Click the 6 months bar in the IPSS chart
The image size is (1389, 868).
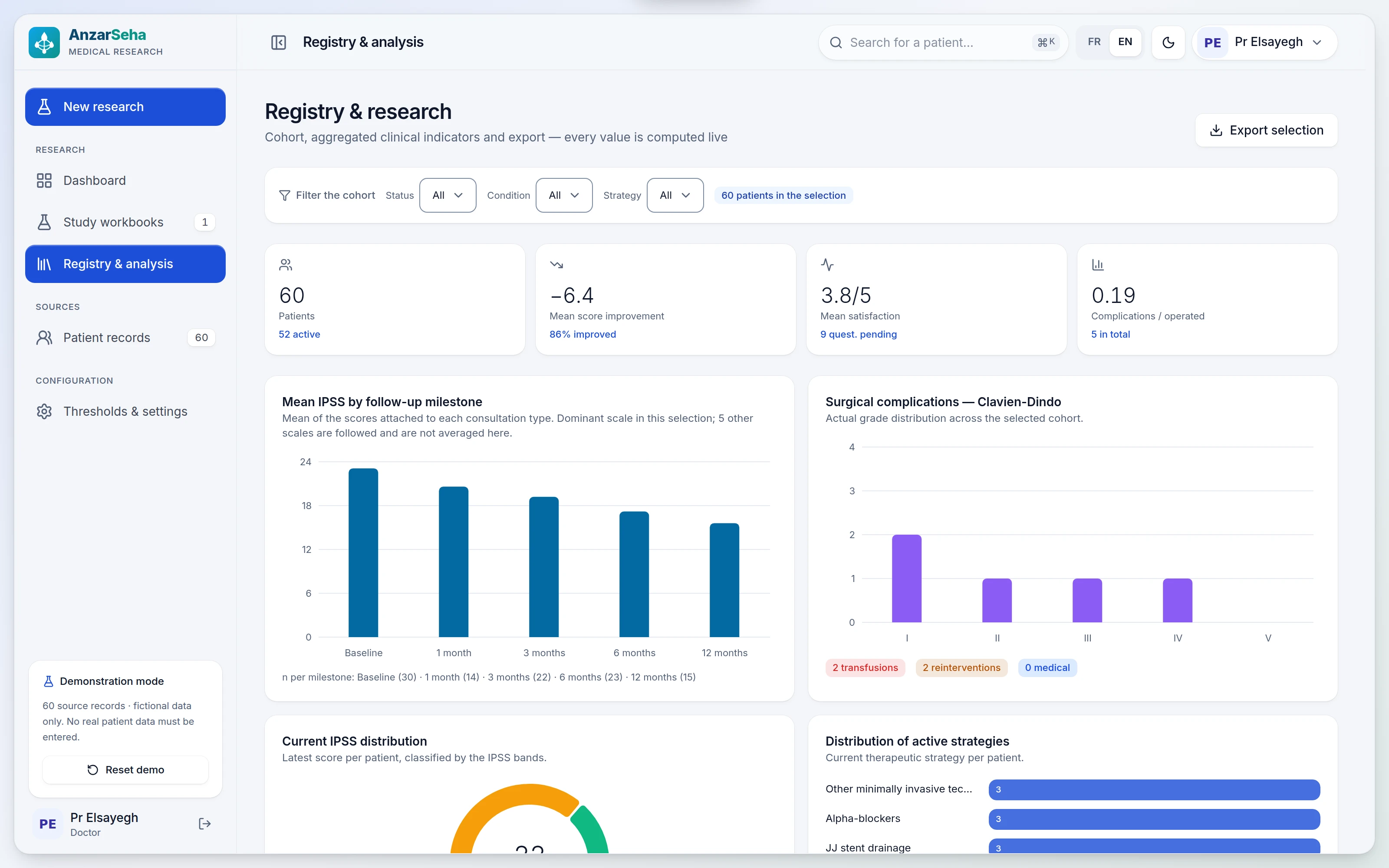(x=634, y=575)
